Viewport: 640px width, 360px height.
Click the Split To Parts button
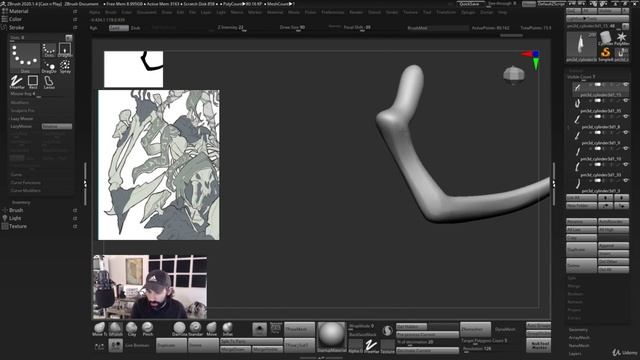pyautogui.click(x=251, y=341)
